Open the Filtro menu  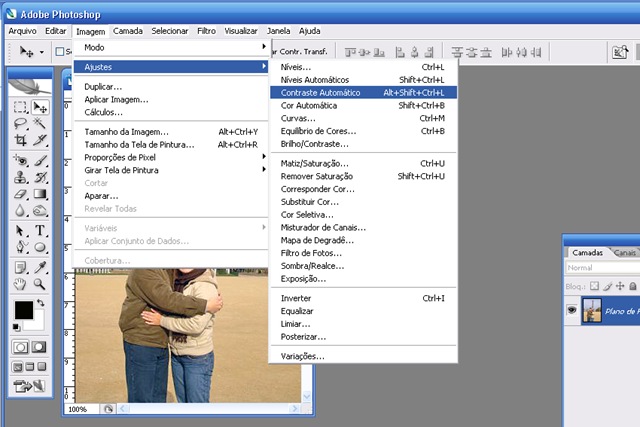[x=206, y=31]
